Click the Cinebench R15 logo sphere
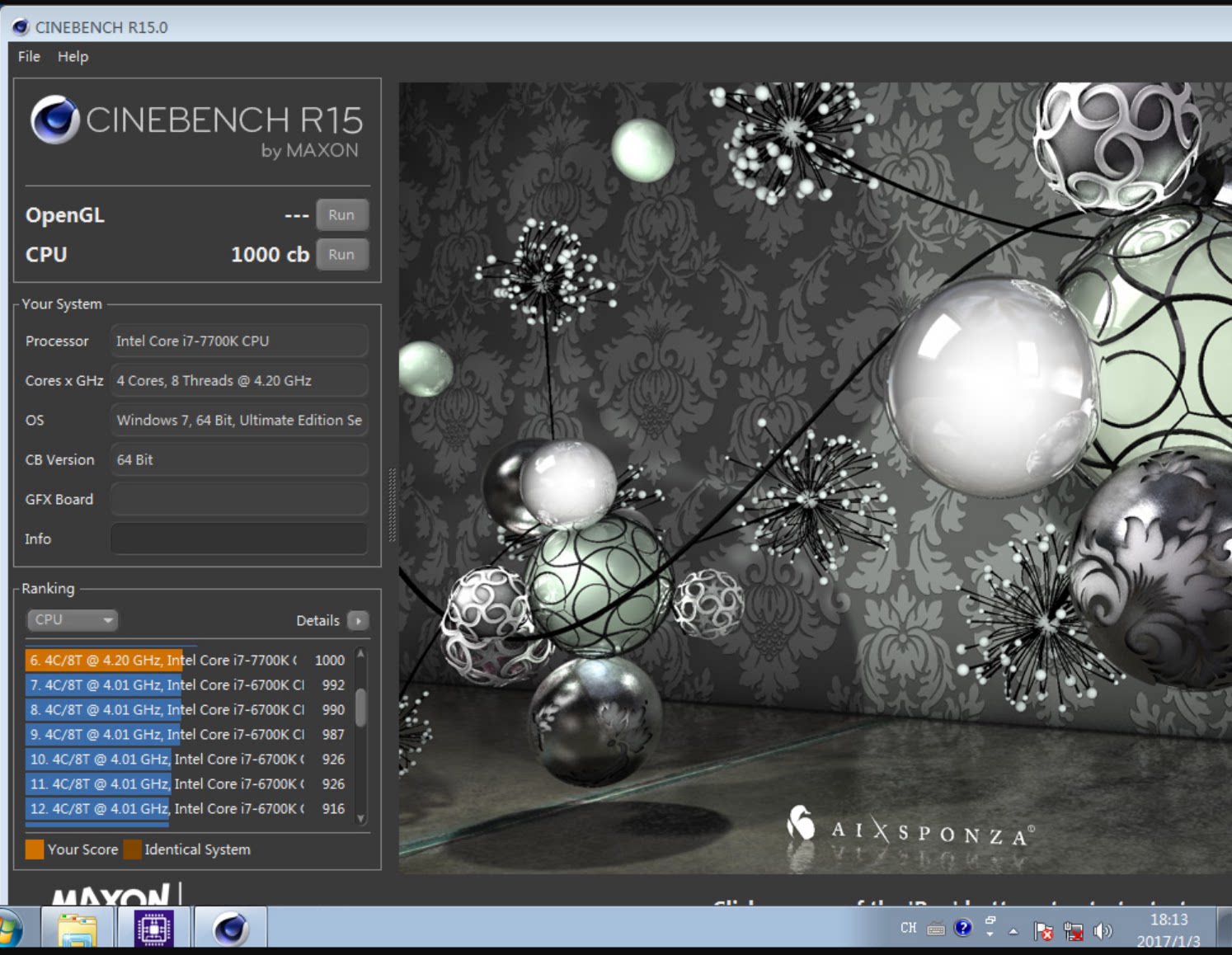The width and height of the screenshot is (1232, 955). (x=54, y=120)
